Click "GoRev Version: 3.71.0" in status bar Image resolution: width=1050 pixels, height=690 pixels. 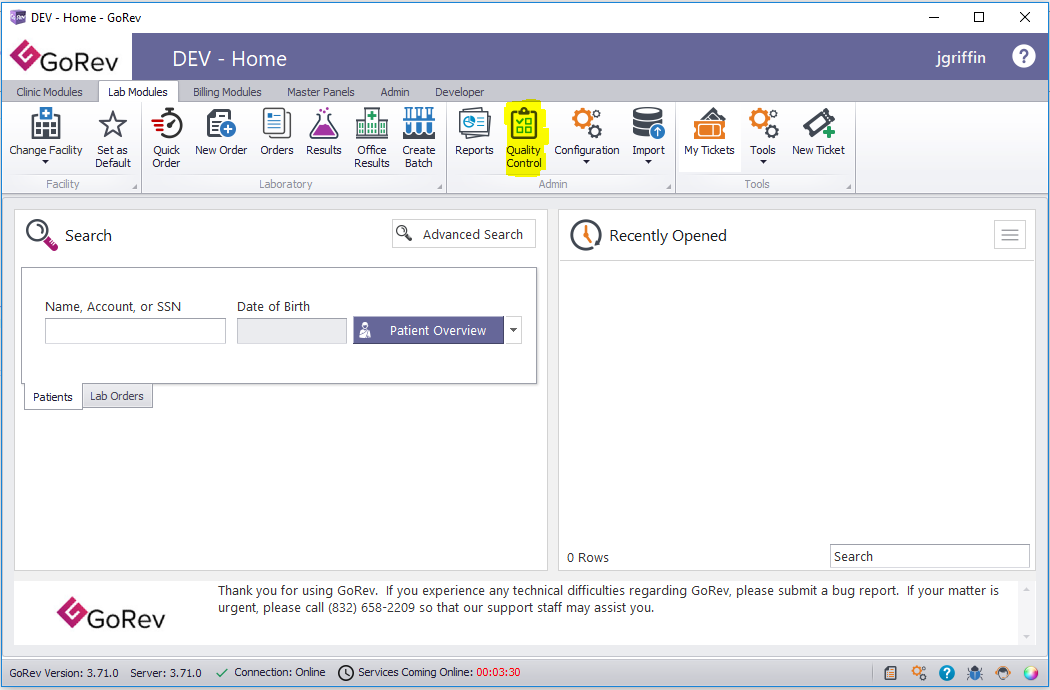pos(64,673)
